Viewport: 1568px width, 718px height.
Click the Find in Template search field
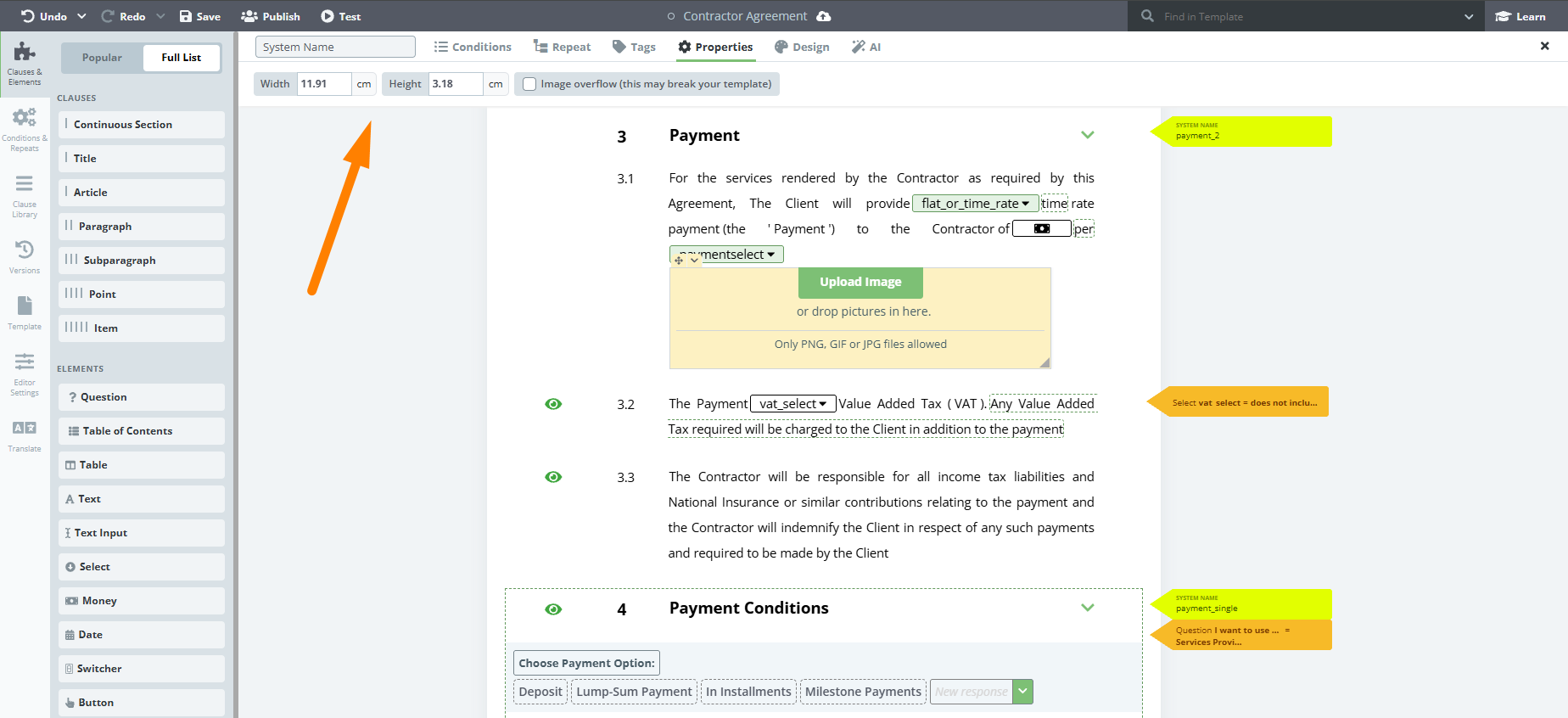click(x=1307, y=16)
